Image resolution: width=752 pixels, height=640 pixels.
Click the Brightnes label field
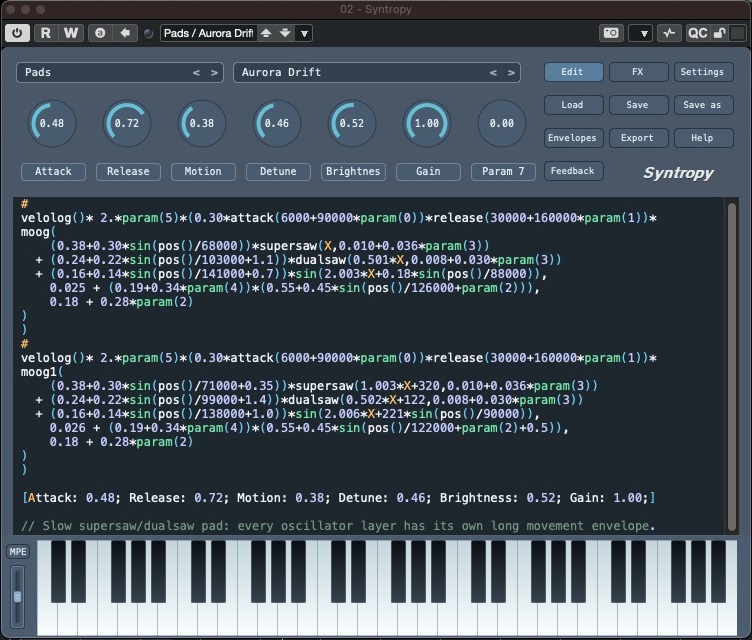(353, 172)
